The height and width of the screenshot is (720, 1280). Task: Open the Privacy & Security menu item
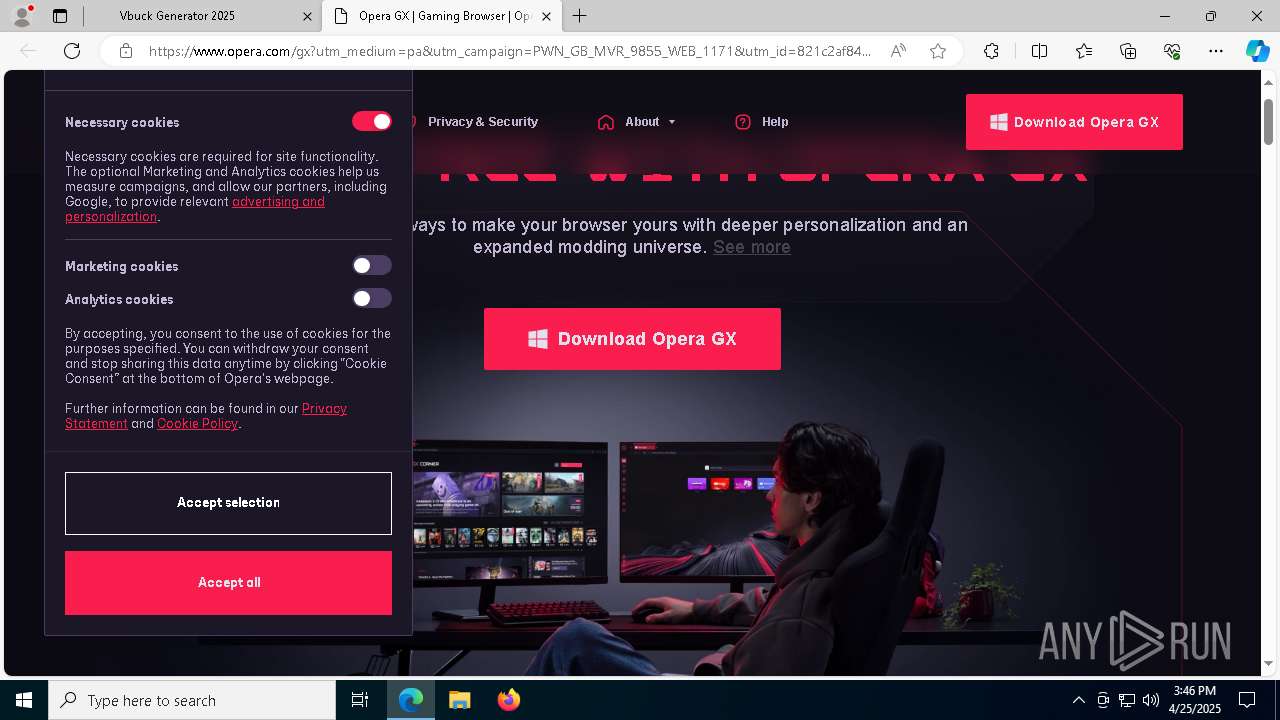pyautogui.click(x=483, y=122)
